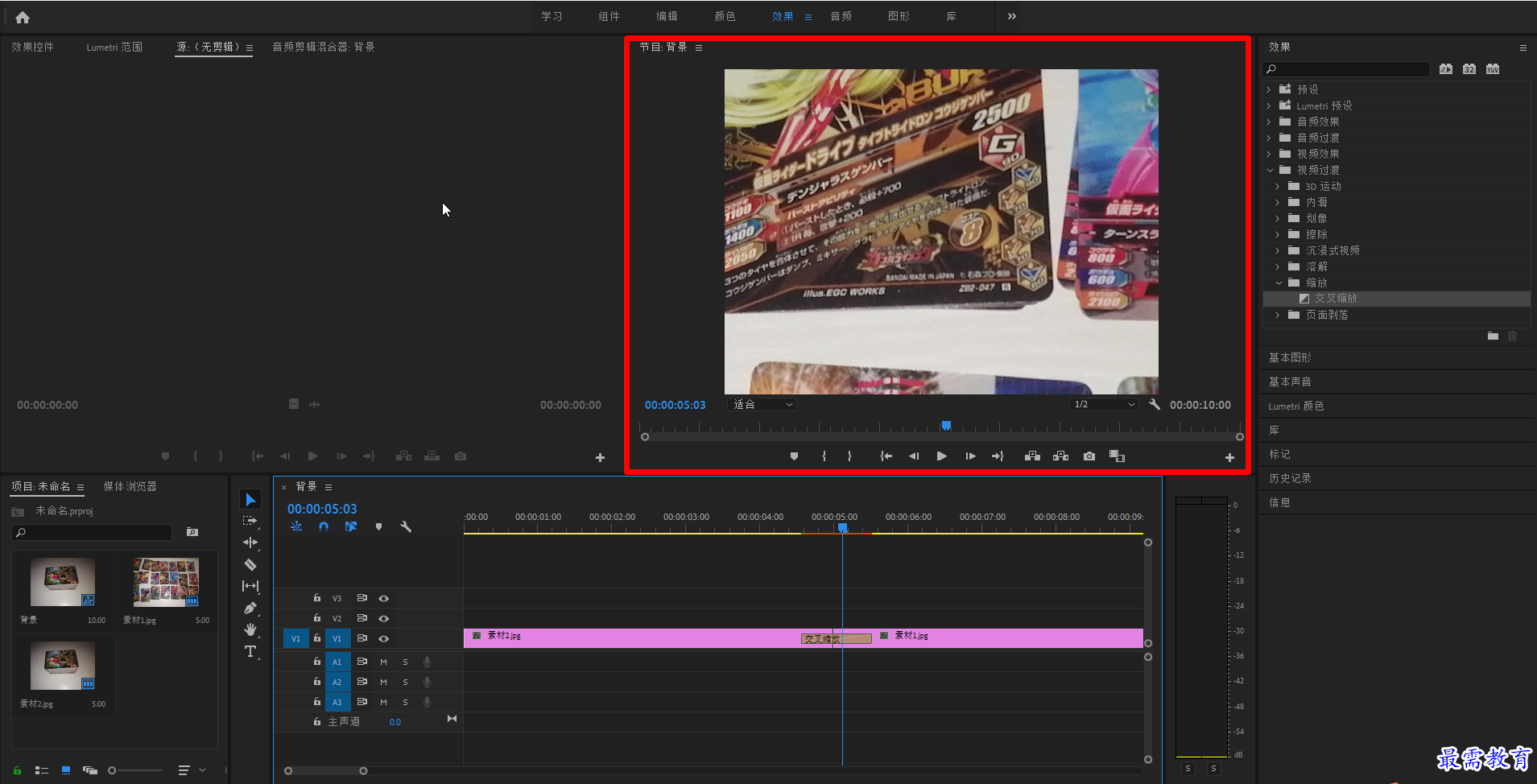Click the program monitor playhead marker

coord(946,425)
